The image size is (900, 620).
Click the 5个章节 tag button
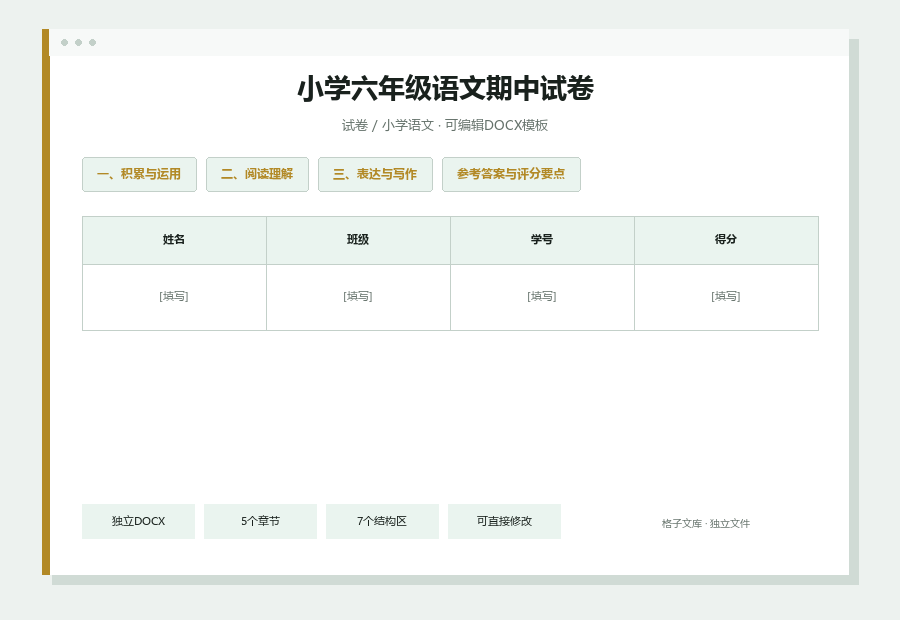point(261,521)
